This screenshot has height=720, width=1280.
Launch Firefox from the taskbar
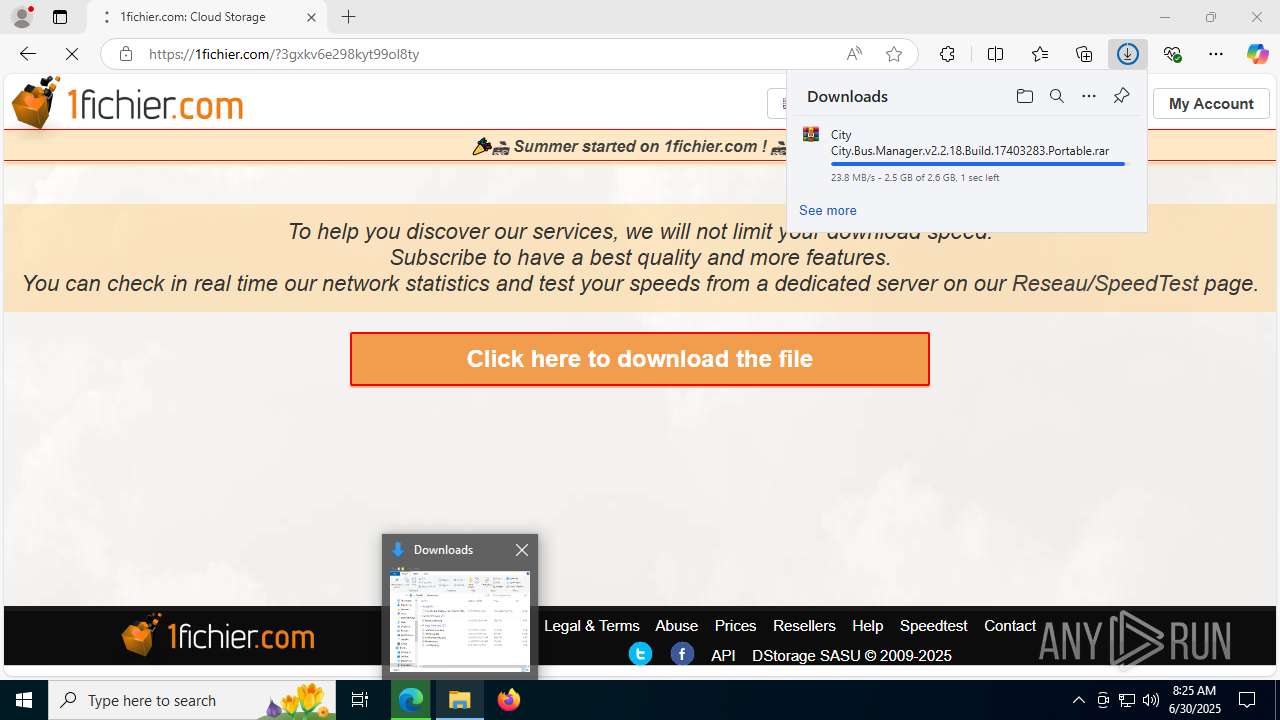[508, 700]
